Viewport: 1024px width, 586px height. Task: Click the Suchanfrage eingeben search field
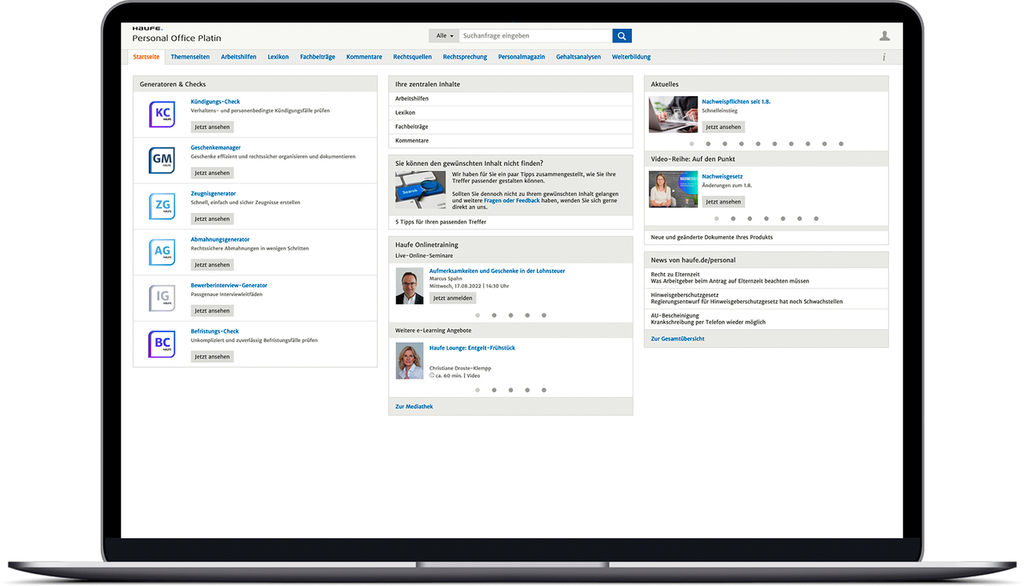point(536,36)
